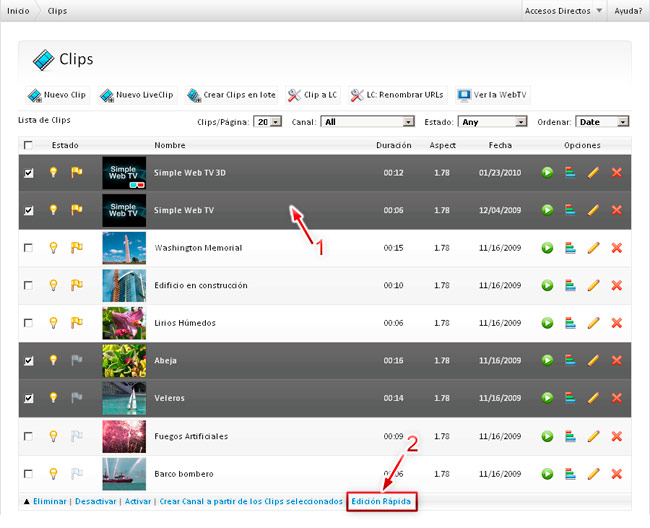Uncheck the Simple Web TV row checkbox
The image size is (650, 528).
click(x=29, y=211)
